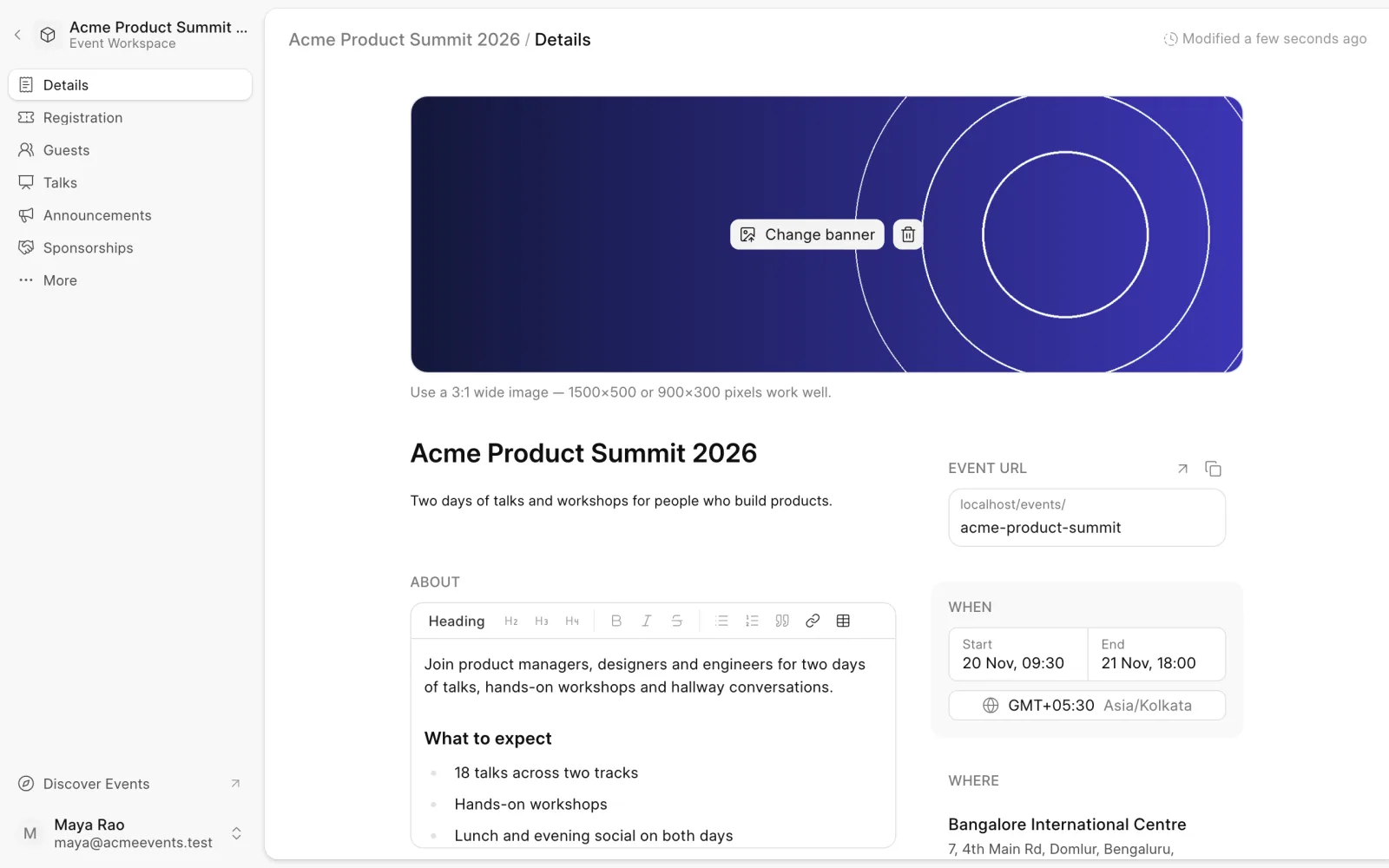Insert a numbered list
1389x868 pixels.
point(752,621)
